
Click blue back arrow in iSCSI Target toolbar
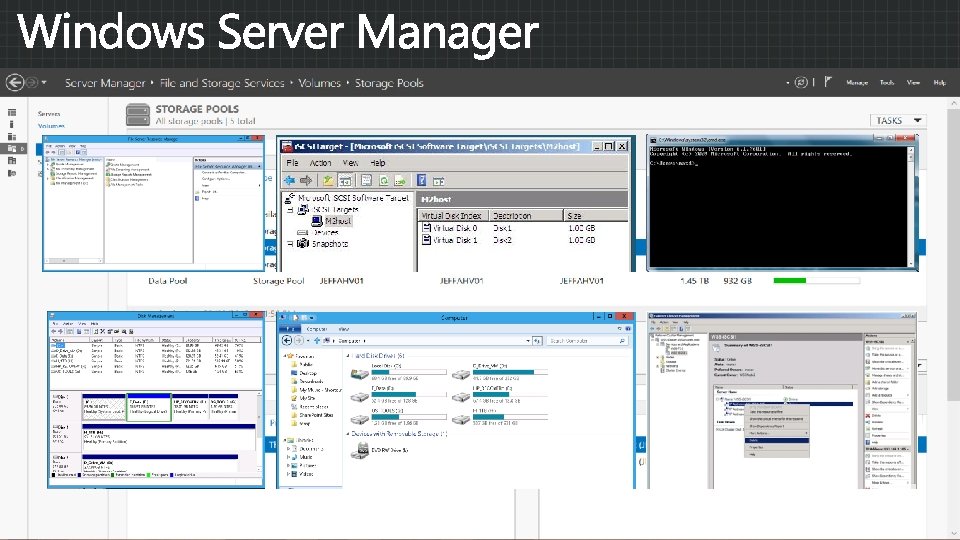click(x=289, y=181)
